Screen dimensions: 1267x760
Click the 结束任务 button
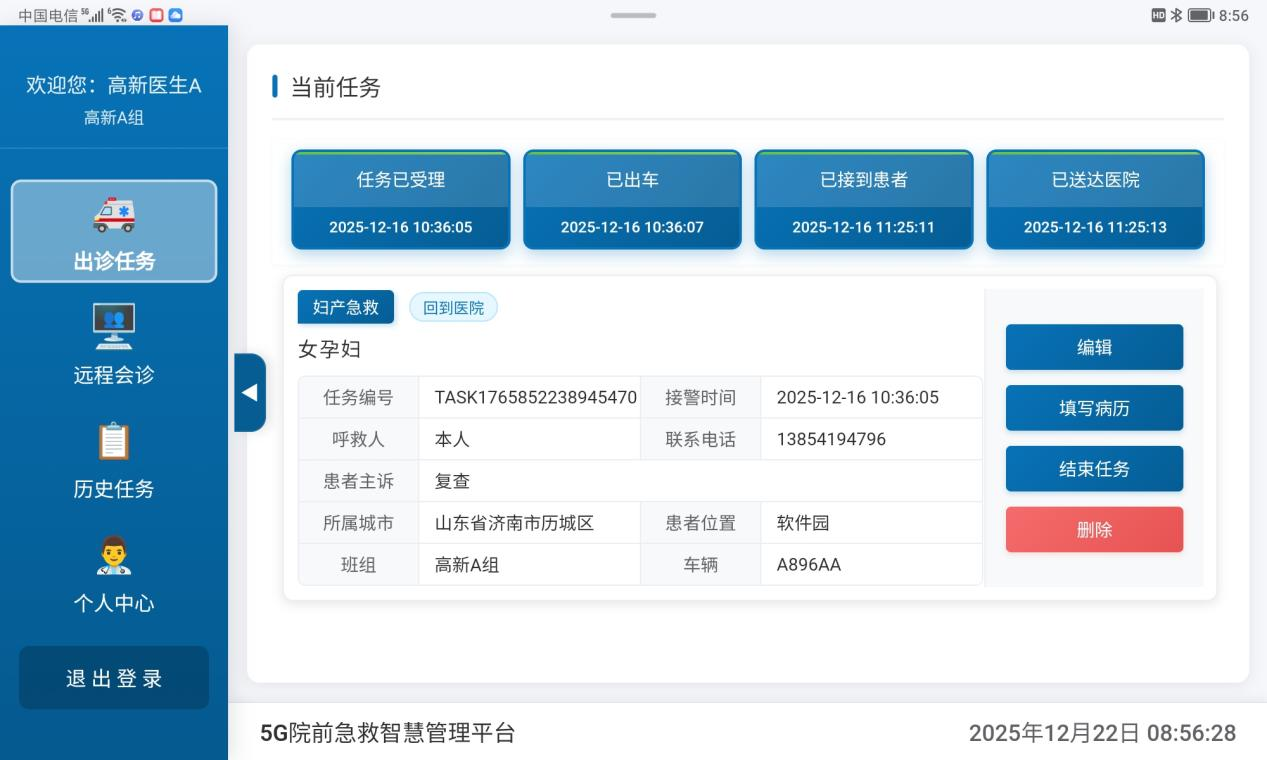click(1094, 469)
